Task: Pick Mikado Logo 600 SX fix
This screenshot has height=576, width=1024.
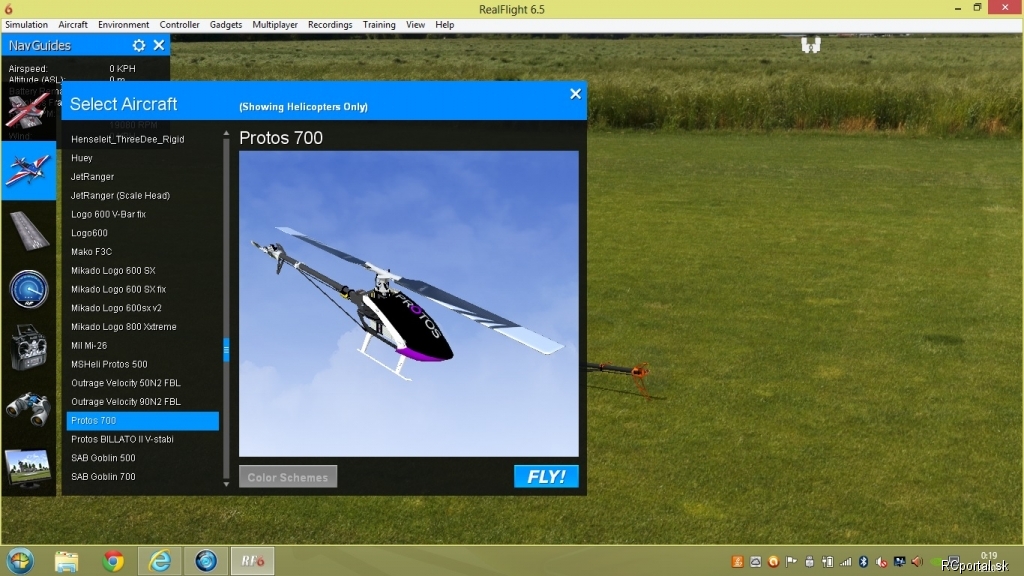Action: (x=142, y=289)
